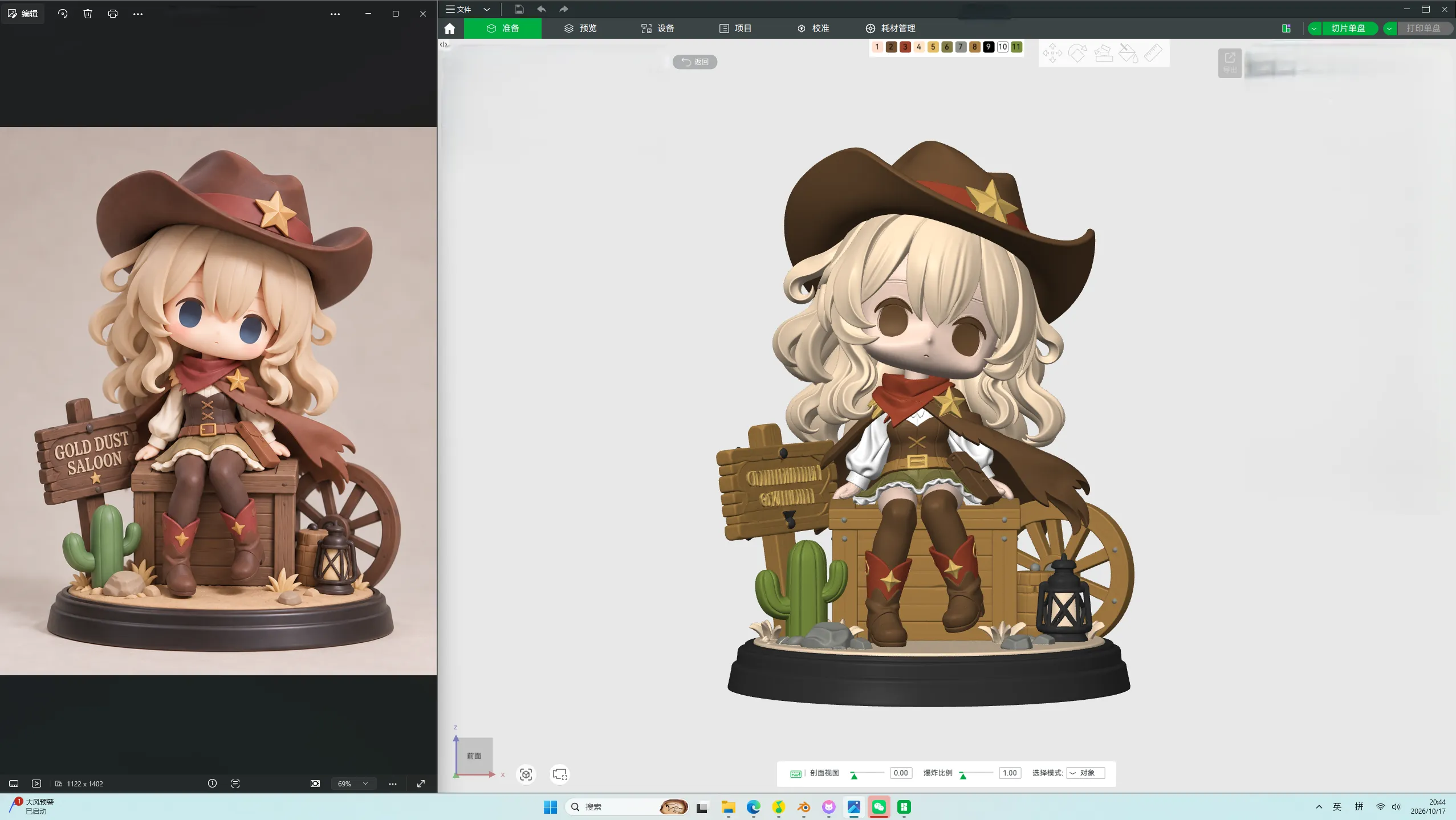Screen dimensions: 1456x820
Task: Click the fit-view camera icon at viewport bottom
Action: (x=526, y=774)
